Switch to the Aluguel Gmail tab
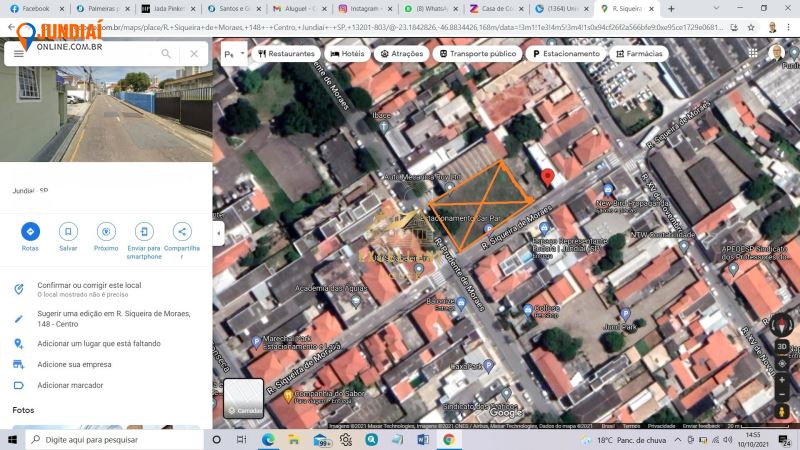The width and height of the screenshot is (800, 450). tap(300, 9)
